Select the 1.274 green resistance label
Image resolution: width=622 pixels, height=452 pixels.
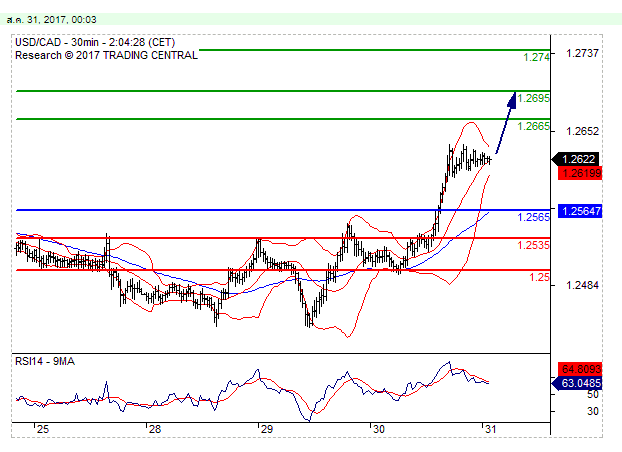536,57
